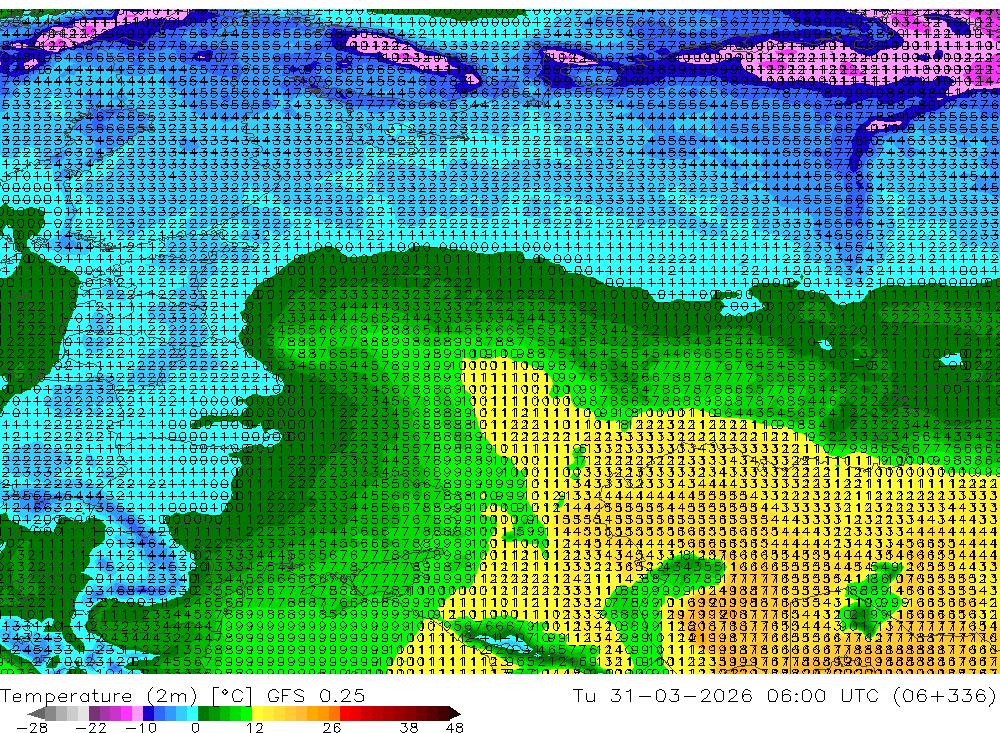1000x733 pixels.
Task: Click the '-10' legend value
Action: (141, 727)
